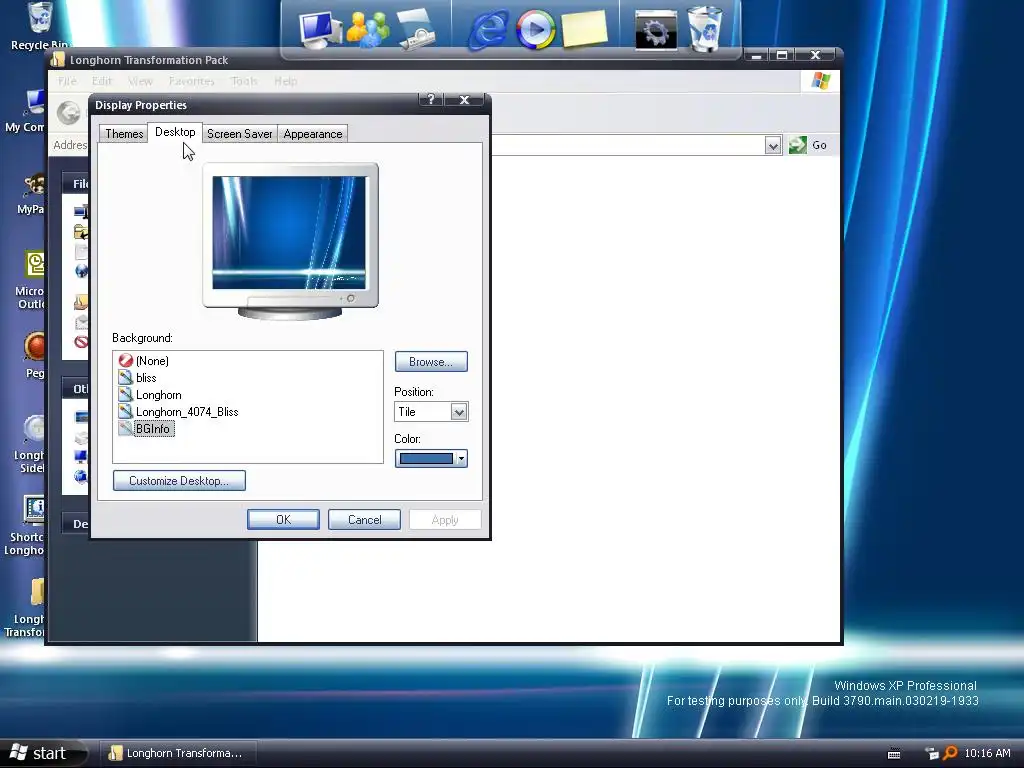Click the Customize Desktop... button

click(179, 481)
